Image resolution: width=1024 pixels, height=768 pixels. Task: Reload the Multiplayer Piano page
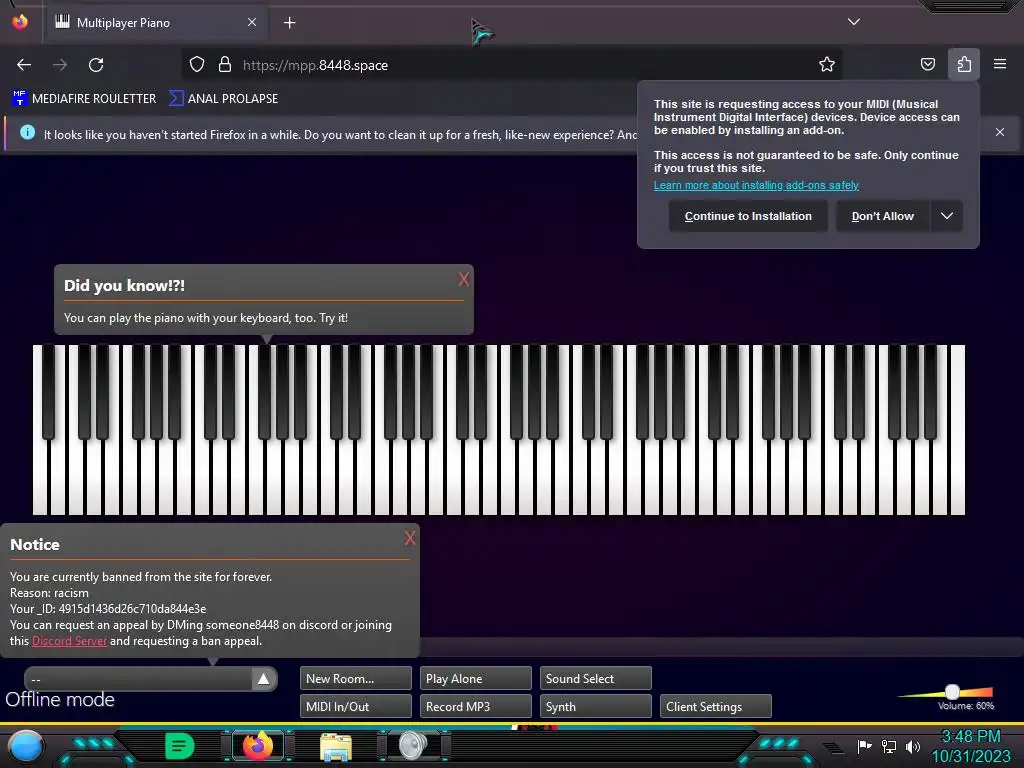pos(96,65)
